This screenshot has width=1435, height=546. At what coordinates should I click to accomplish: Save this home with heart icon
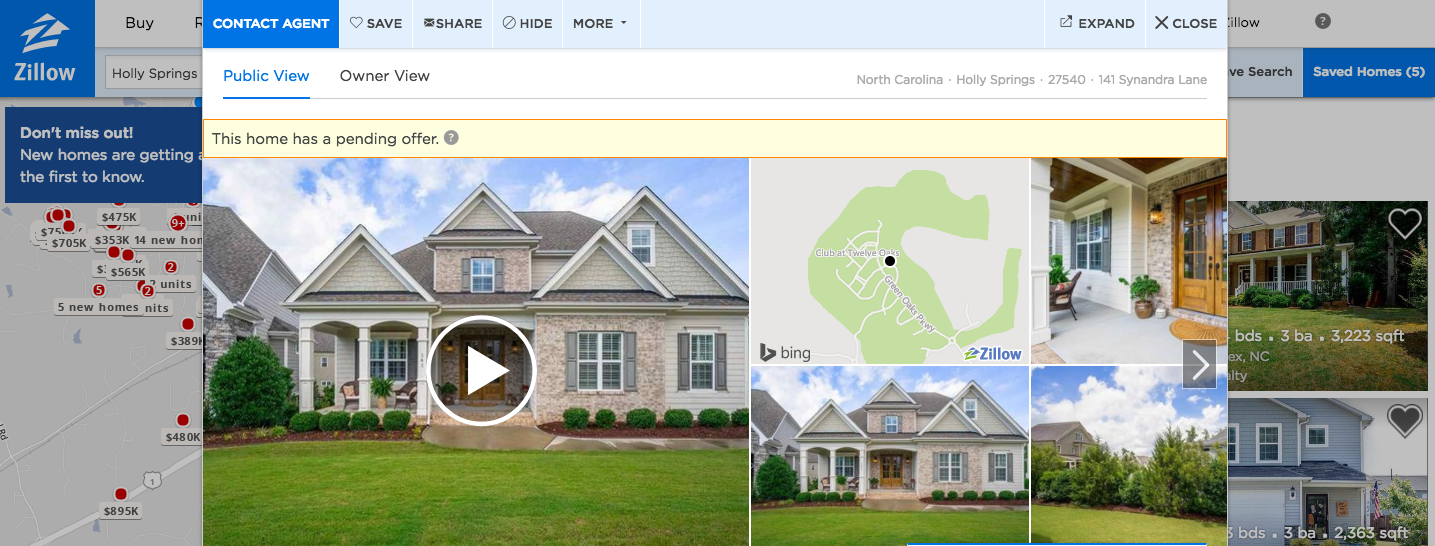[x=376, y=23]
